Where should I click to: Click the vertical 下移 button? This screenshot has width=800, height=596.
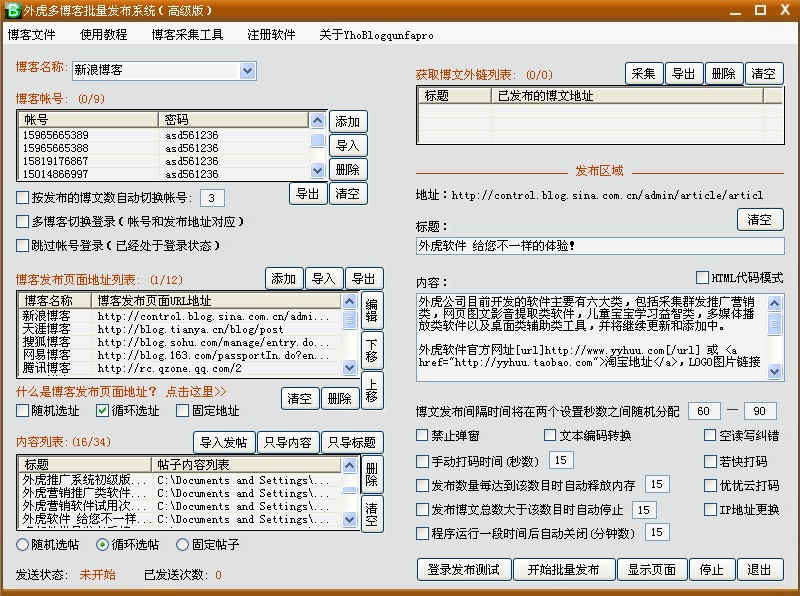pos(372,350)
